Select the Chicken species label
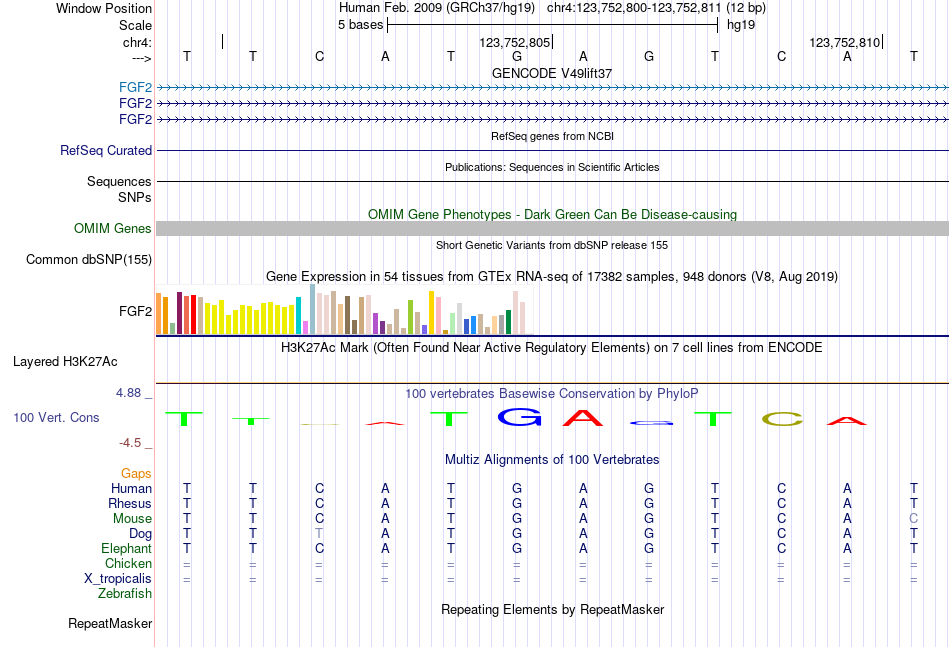 click(x=128, y=563)
